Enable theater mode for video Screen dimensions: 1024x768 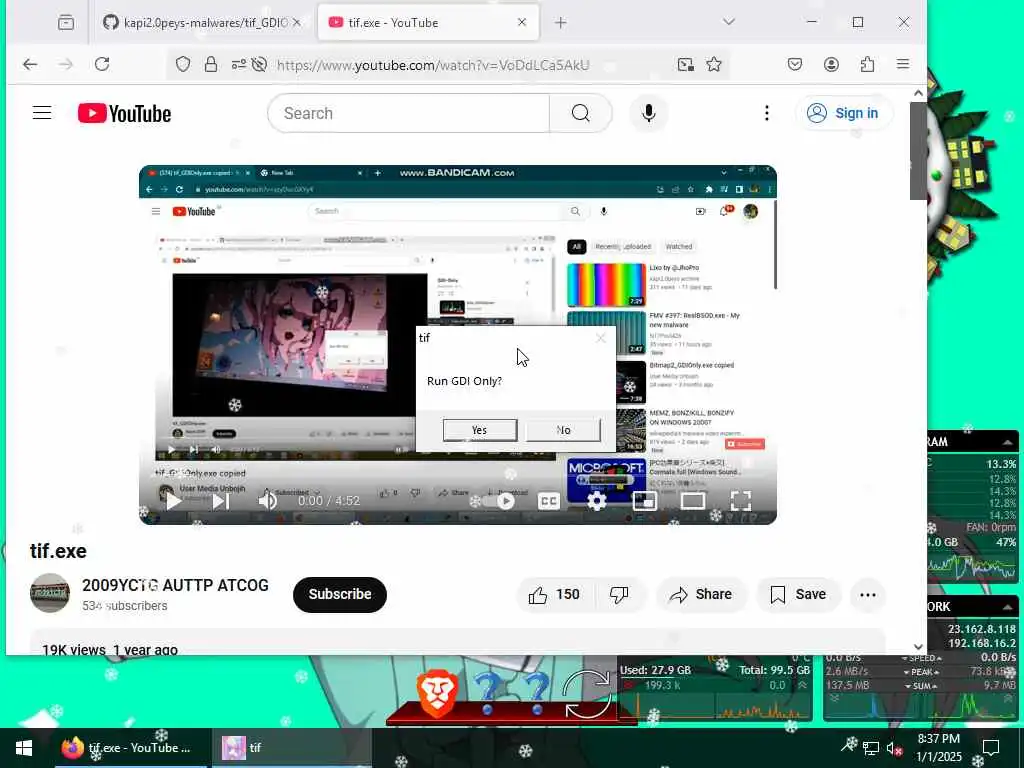coord(693,501)
